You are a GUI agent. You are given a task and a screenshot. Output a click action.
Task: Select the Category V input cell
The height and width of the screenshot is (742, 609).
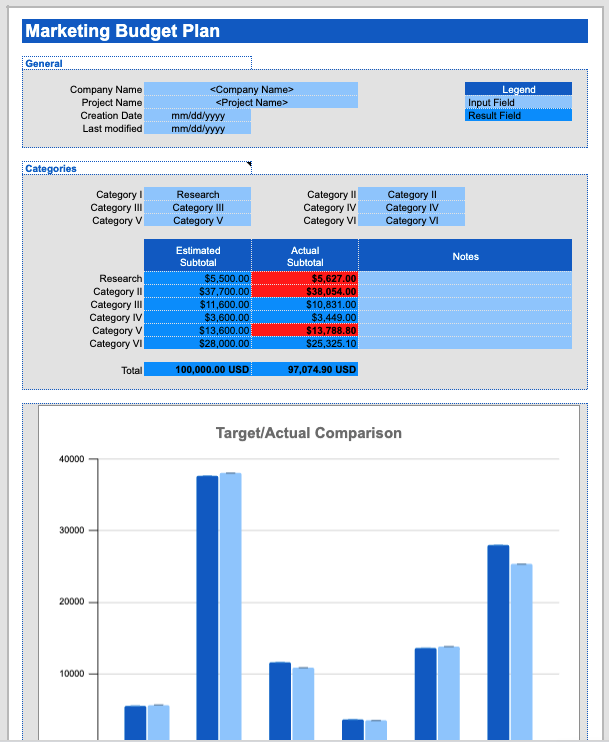point(198,220)
